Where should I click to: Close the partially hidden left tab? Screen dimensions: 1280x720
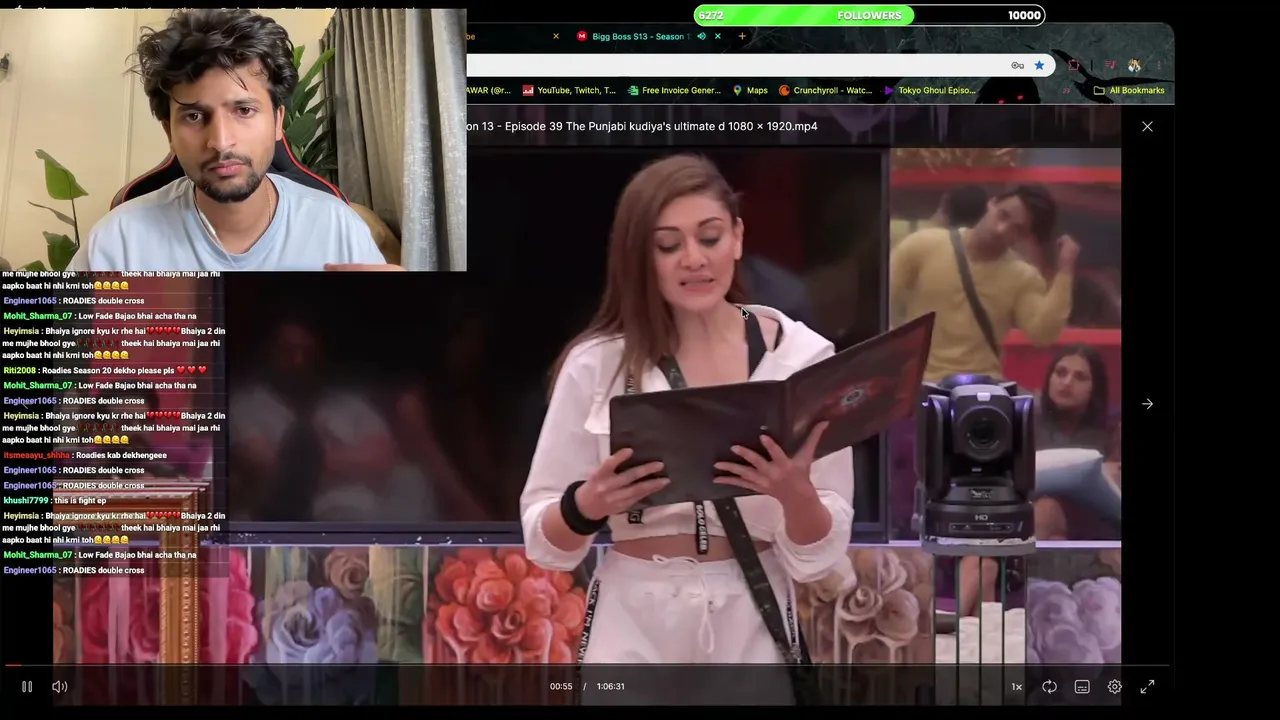tap(556, 36)
